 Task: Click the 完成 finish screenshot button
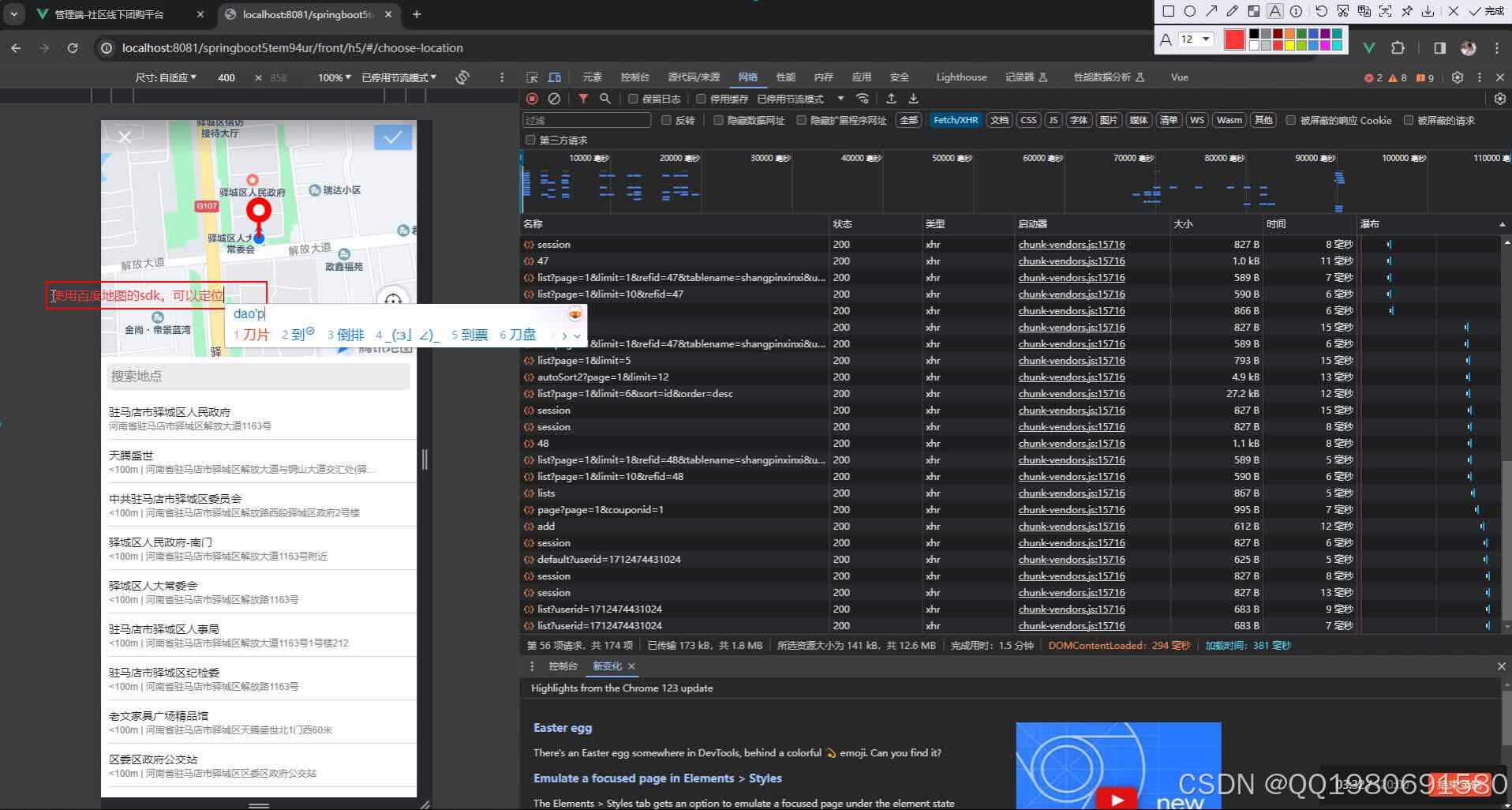1487,11
